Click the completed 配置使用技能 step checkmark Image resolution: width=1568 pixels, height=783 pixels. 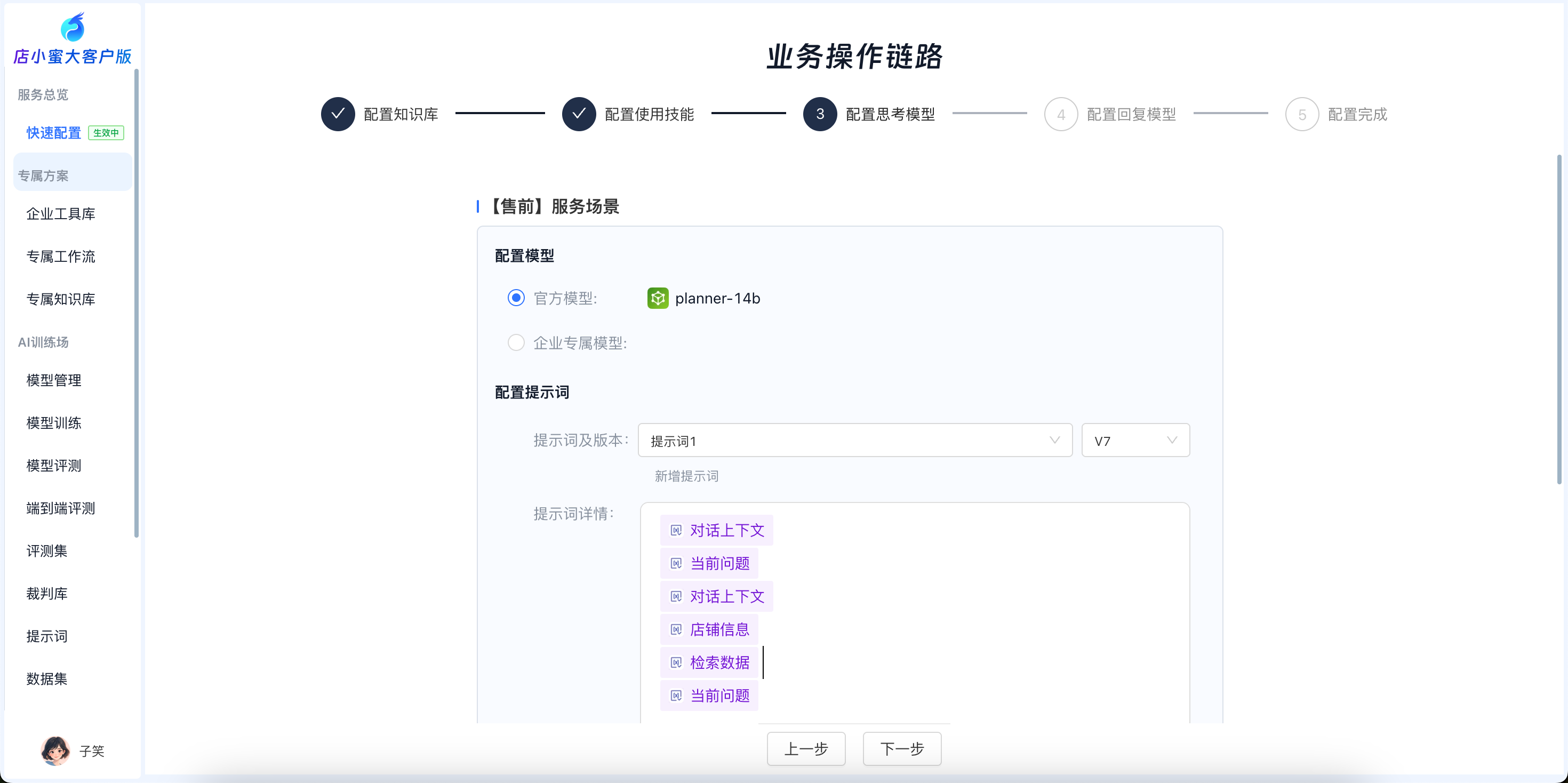click(579, 114)
